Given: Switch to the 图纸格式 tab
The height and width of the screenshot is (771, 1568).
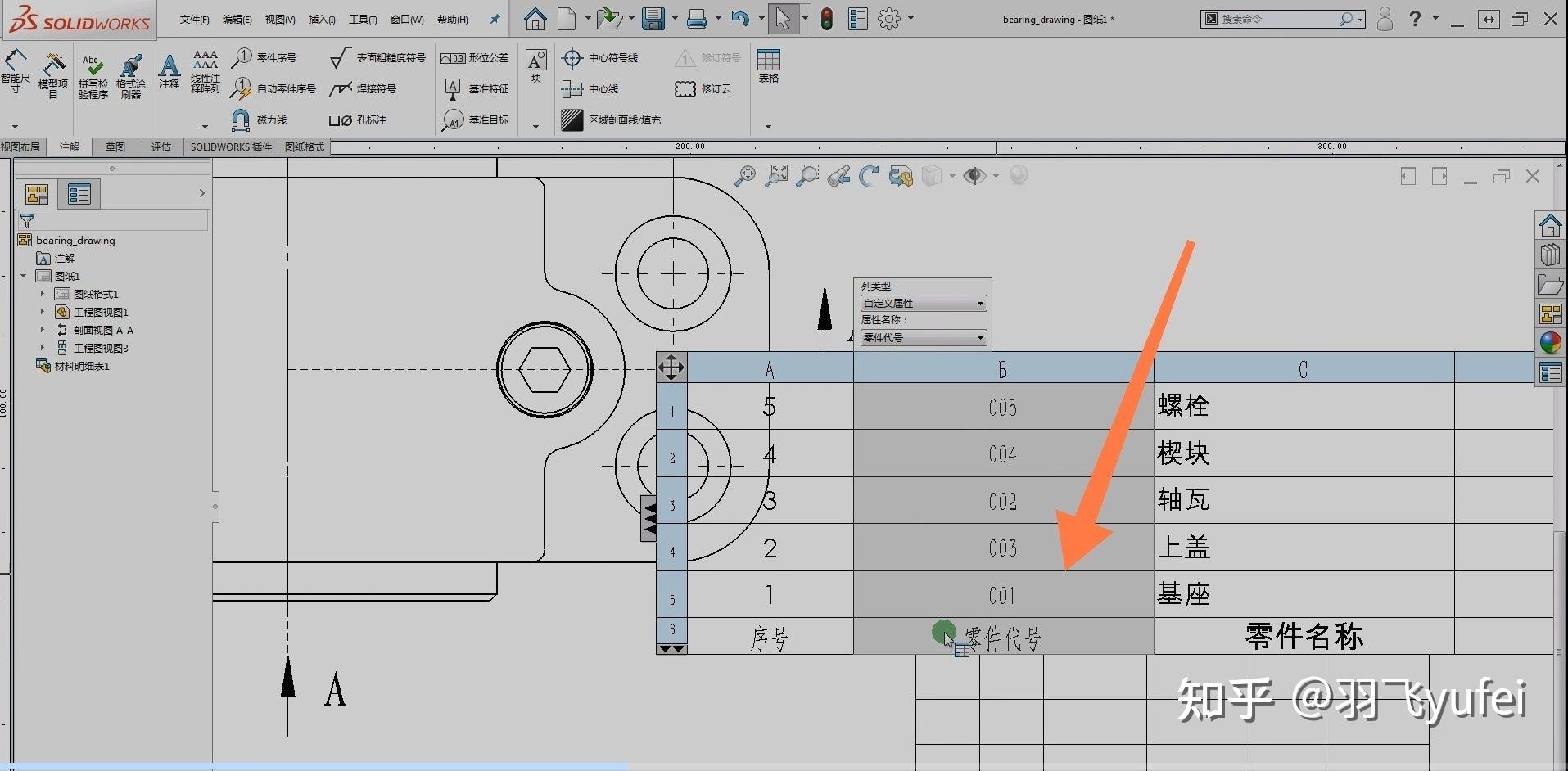Looking at the screenshot, I should pos(305,147).
